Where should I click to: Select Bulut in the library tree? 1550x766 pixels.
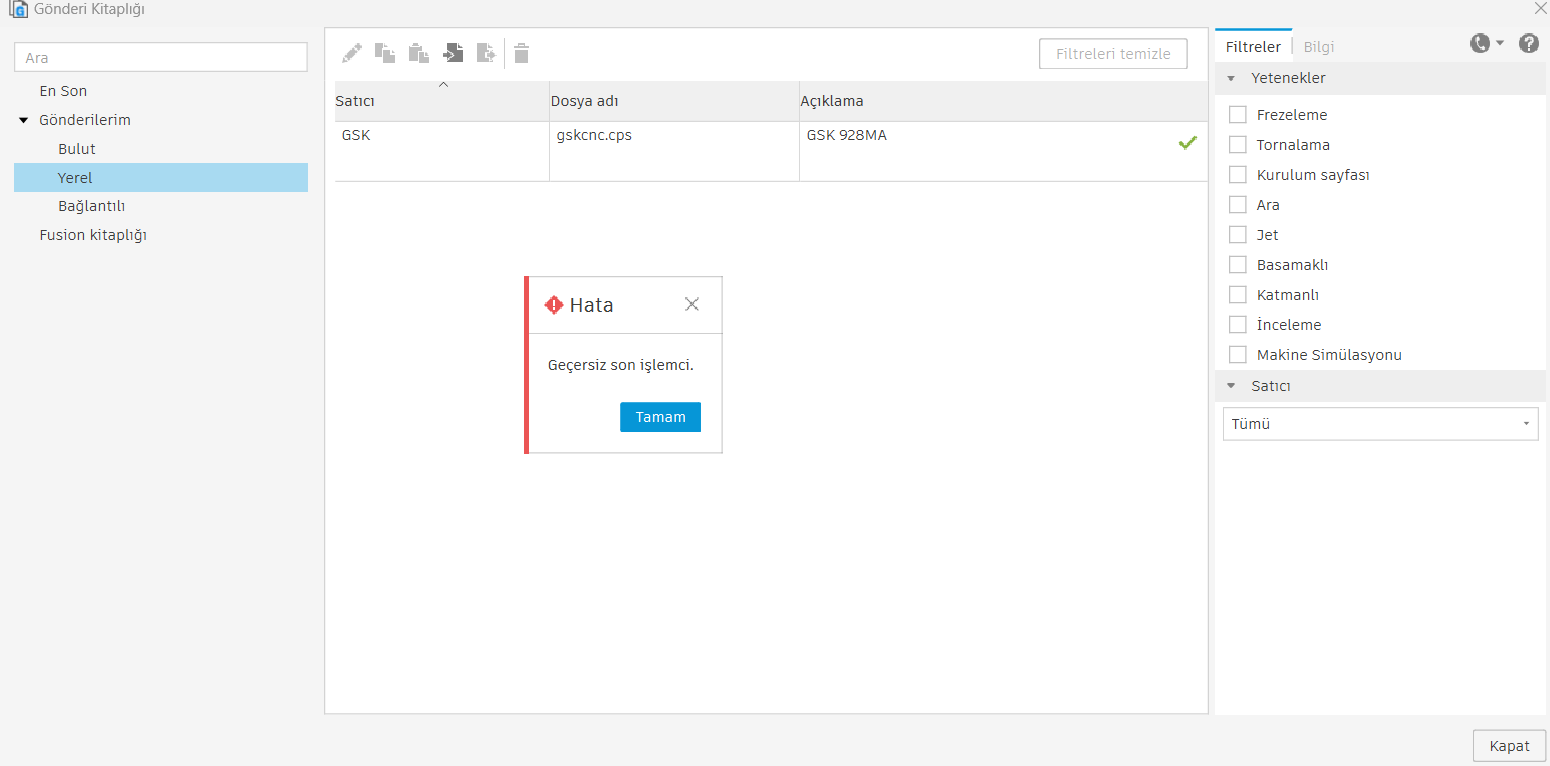pos(77,149)
